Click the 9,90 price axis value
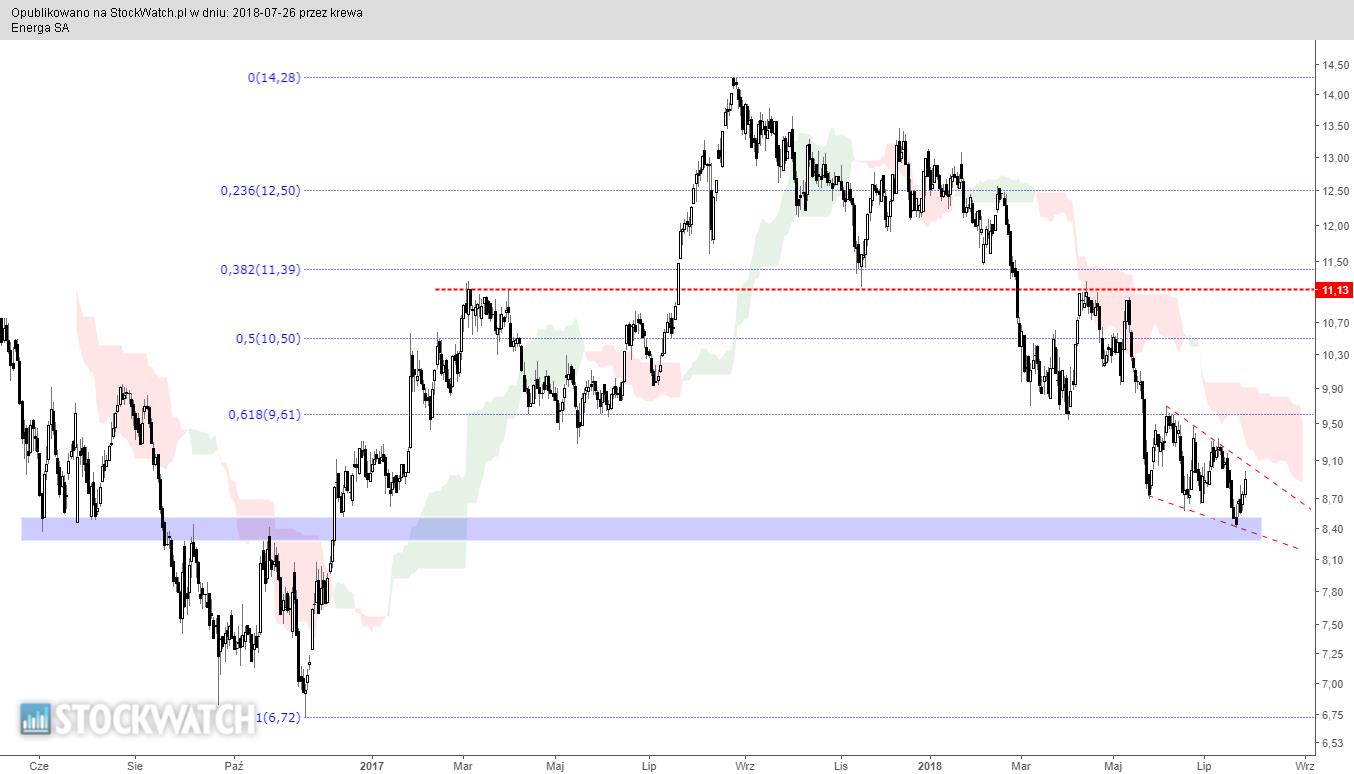Viewport: 1354px width, 774px height. pyautogui.click(x=1335, y=389)
